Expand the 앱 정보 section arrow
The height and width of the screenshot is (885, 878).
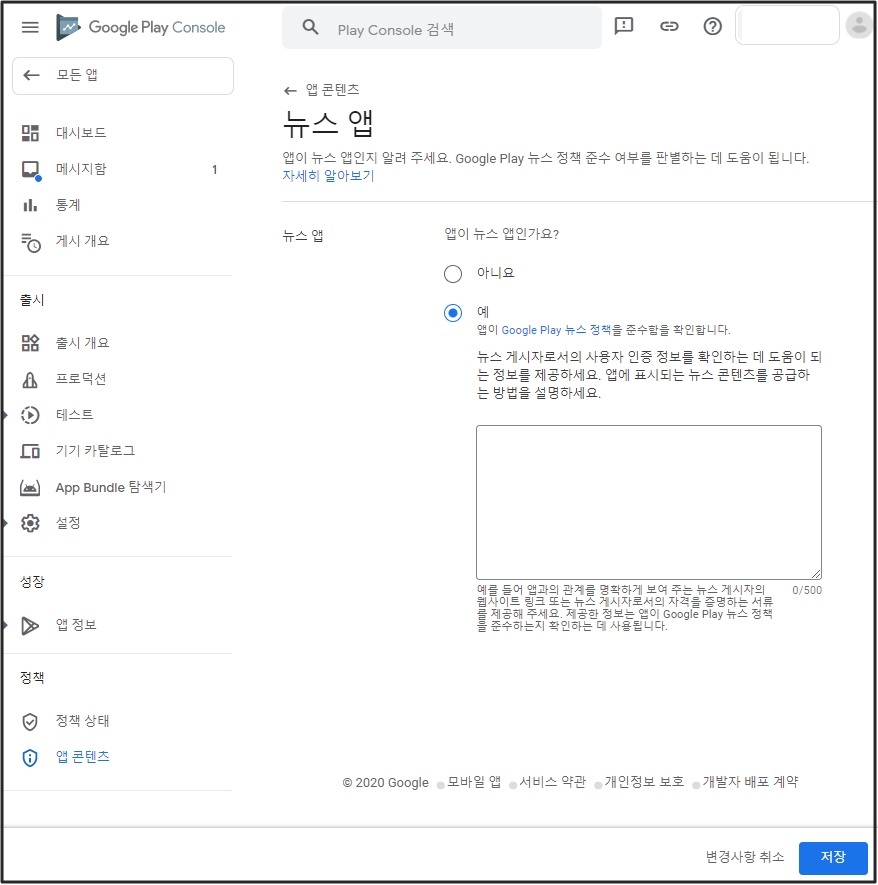point(5,625)
